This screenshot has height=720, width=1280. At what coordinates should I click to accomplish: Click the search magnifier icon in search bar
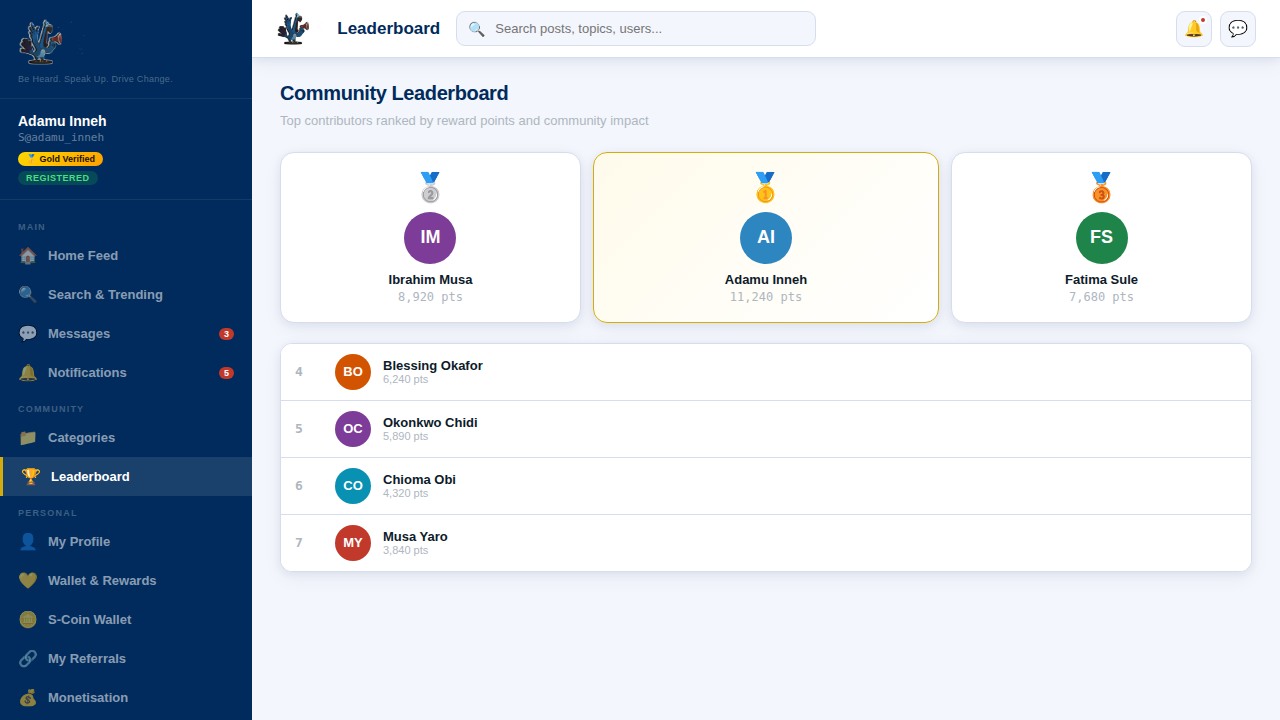[x=477, y=29]
